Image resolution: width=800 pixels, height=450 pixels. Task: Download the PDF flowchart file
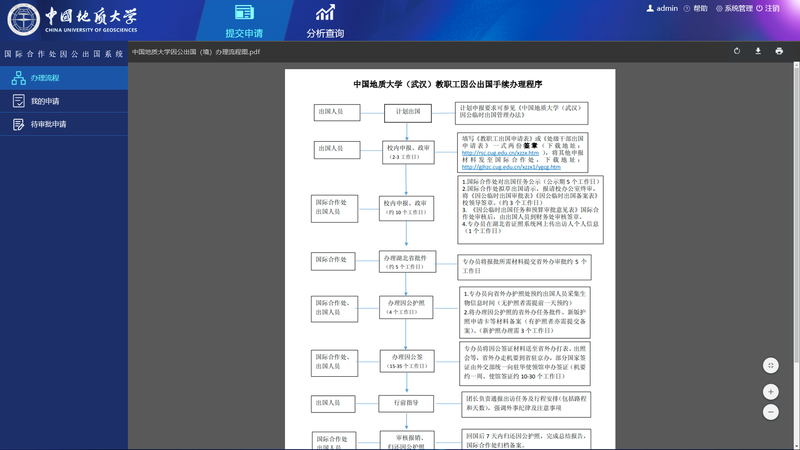click(758, 51)
